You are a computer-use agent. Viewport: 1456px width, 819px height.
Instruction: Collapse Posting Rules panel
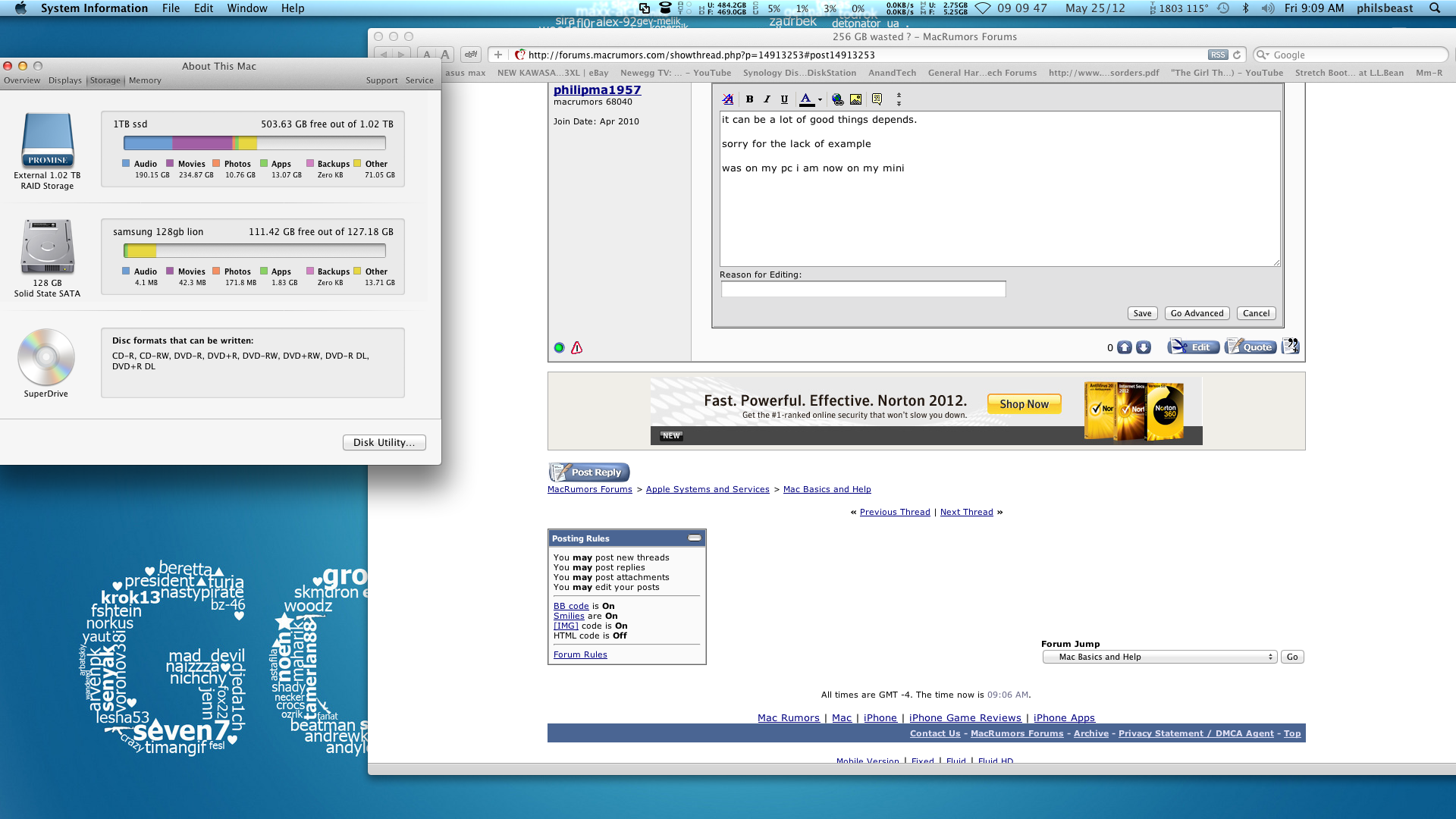[x=695, y=538]
